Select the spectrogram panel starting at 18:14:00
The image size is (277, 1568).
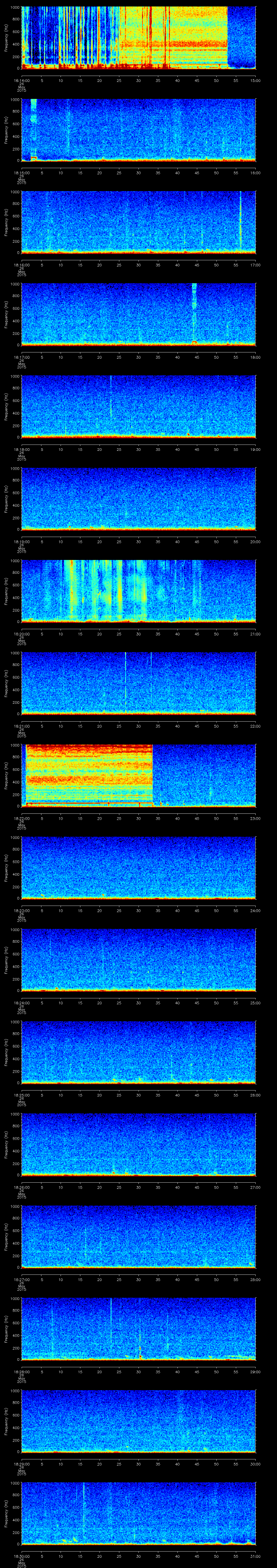click(x=139, y=38)
